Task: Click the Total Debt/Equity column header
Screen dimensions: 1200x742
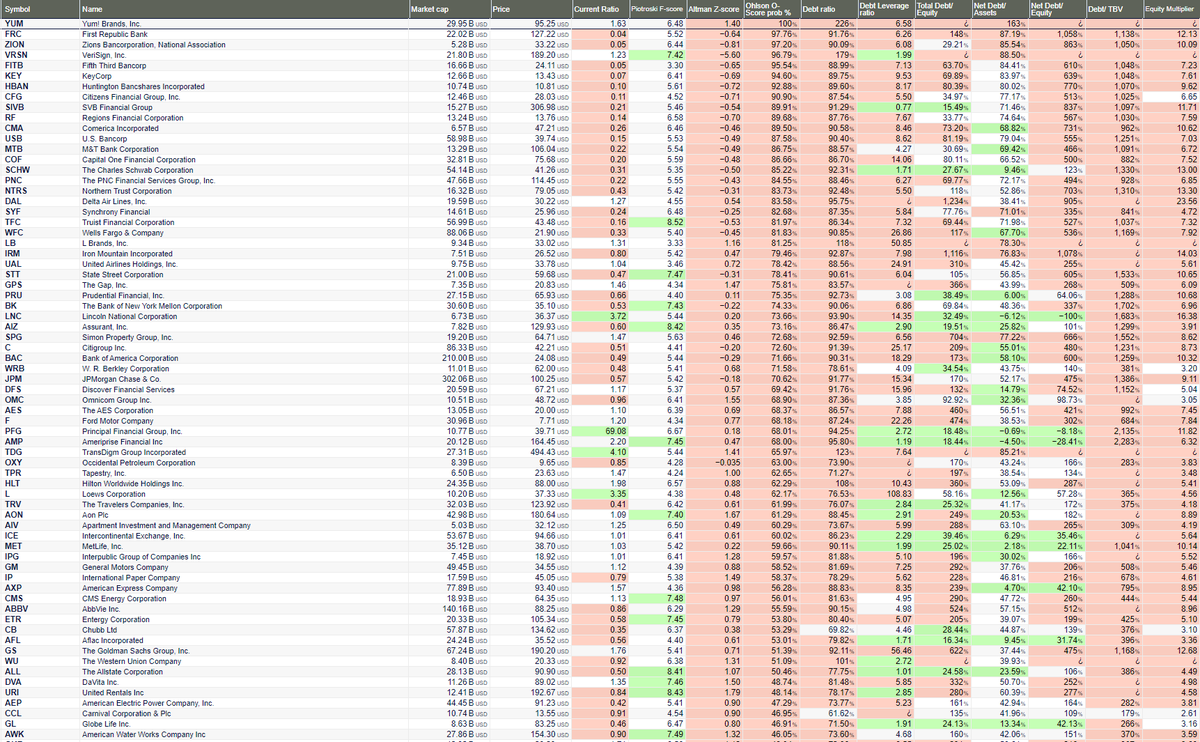Action: click(935, 9)
